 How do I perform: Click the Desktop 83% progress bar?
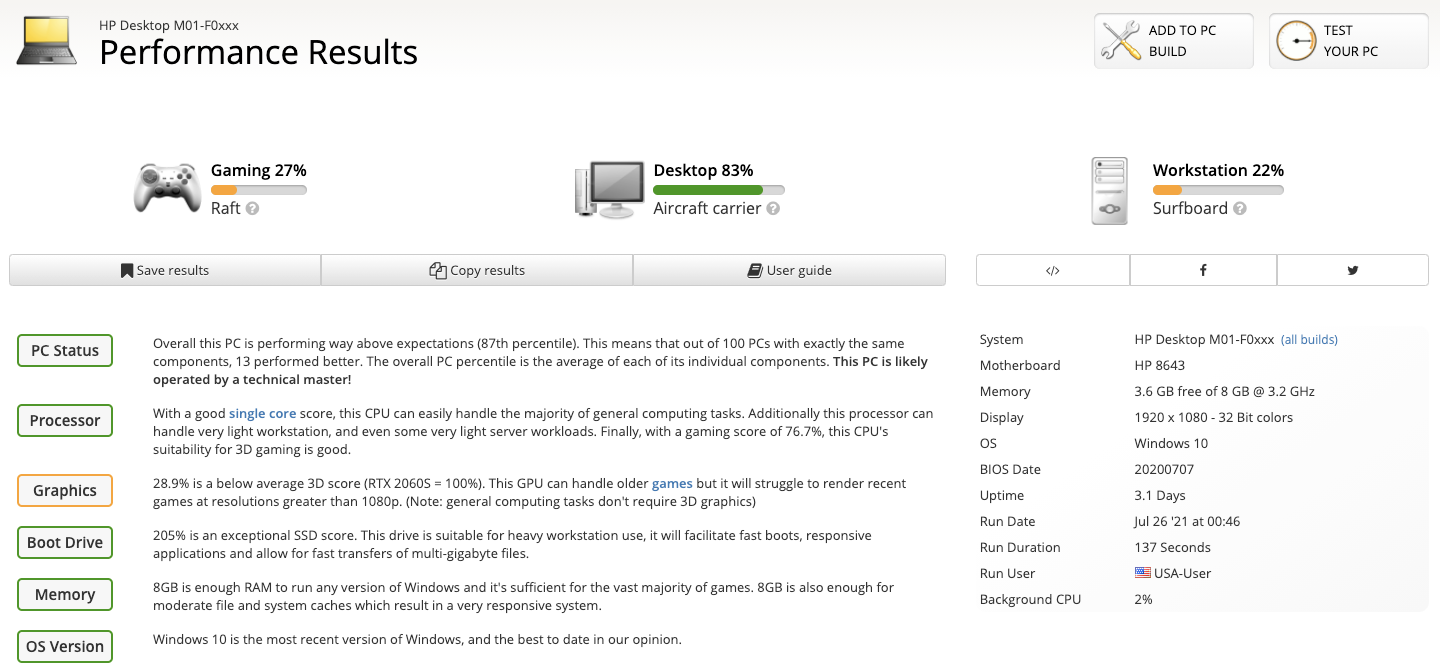coord(719,190)
